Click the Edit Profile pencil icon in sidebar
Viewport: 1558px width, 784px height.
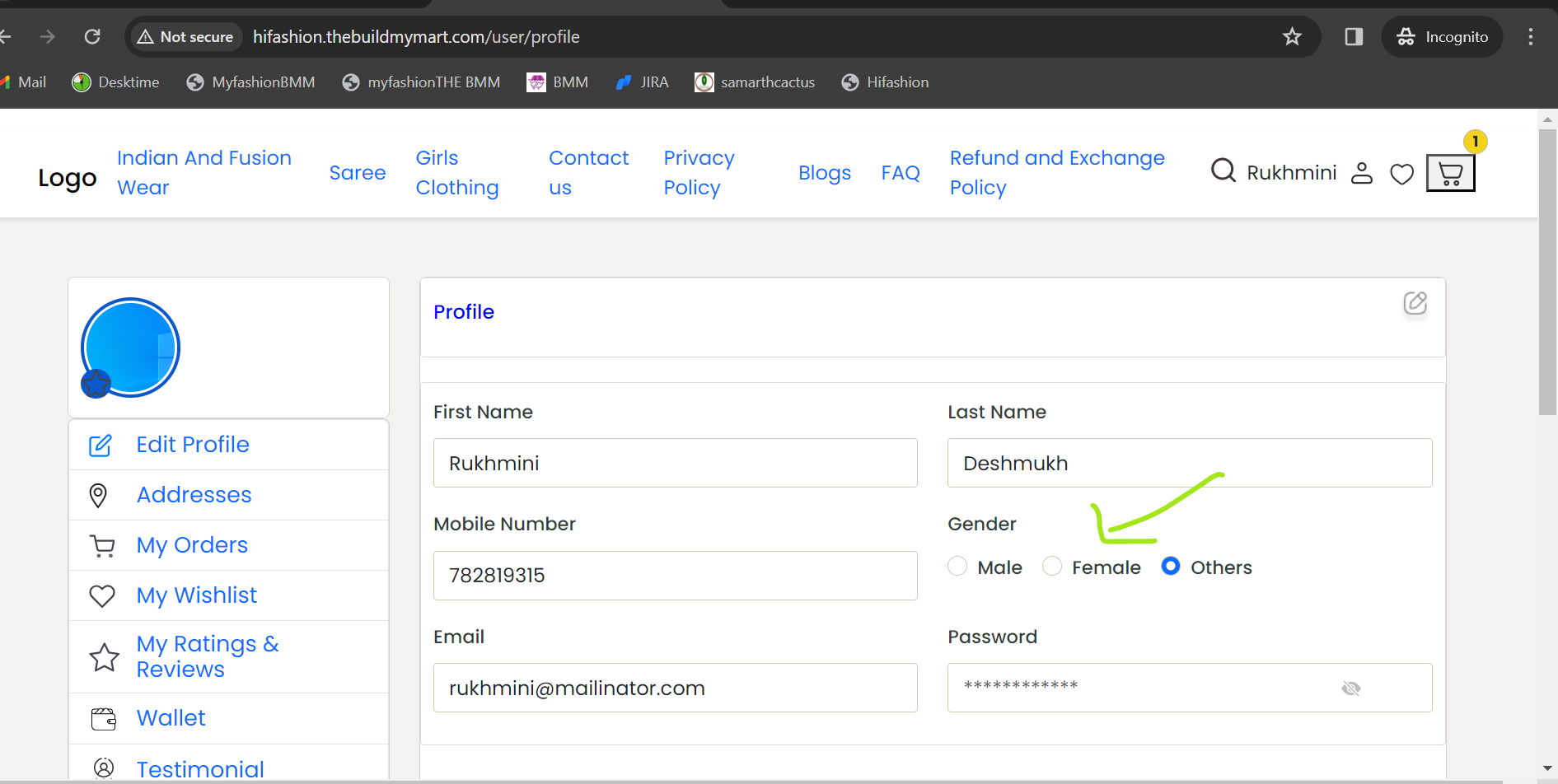pyautogui.click(x=101, y=446)
